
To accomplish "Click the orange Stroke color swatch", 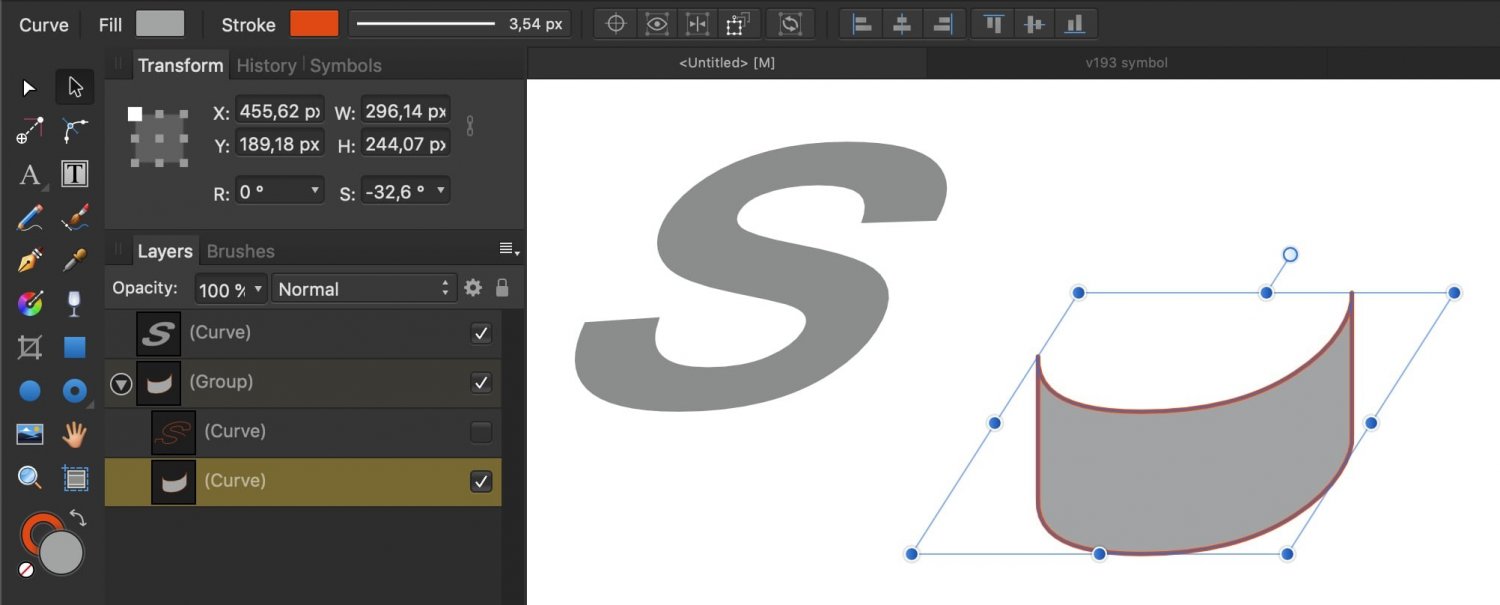I will pyautogui.click(x=314, y=24).
